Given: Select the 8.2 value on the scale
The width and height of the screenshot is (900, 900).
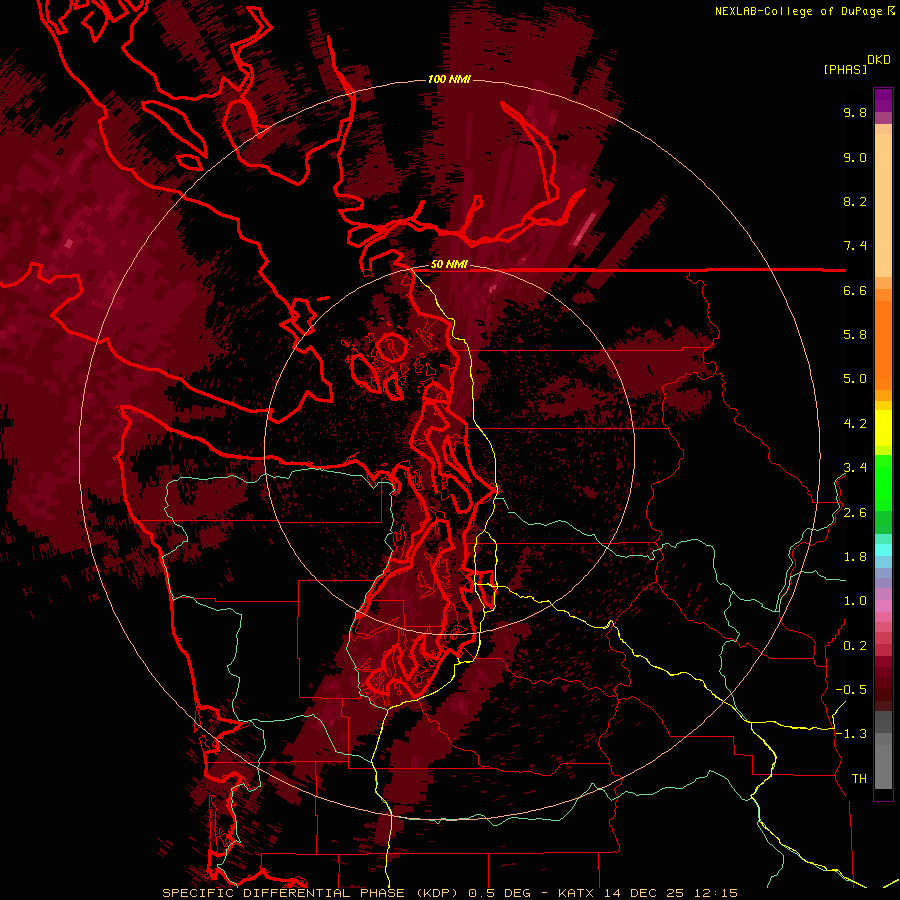Looking at the screenshot, I should tap(855, 201).
